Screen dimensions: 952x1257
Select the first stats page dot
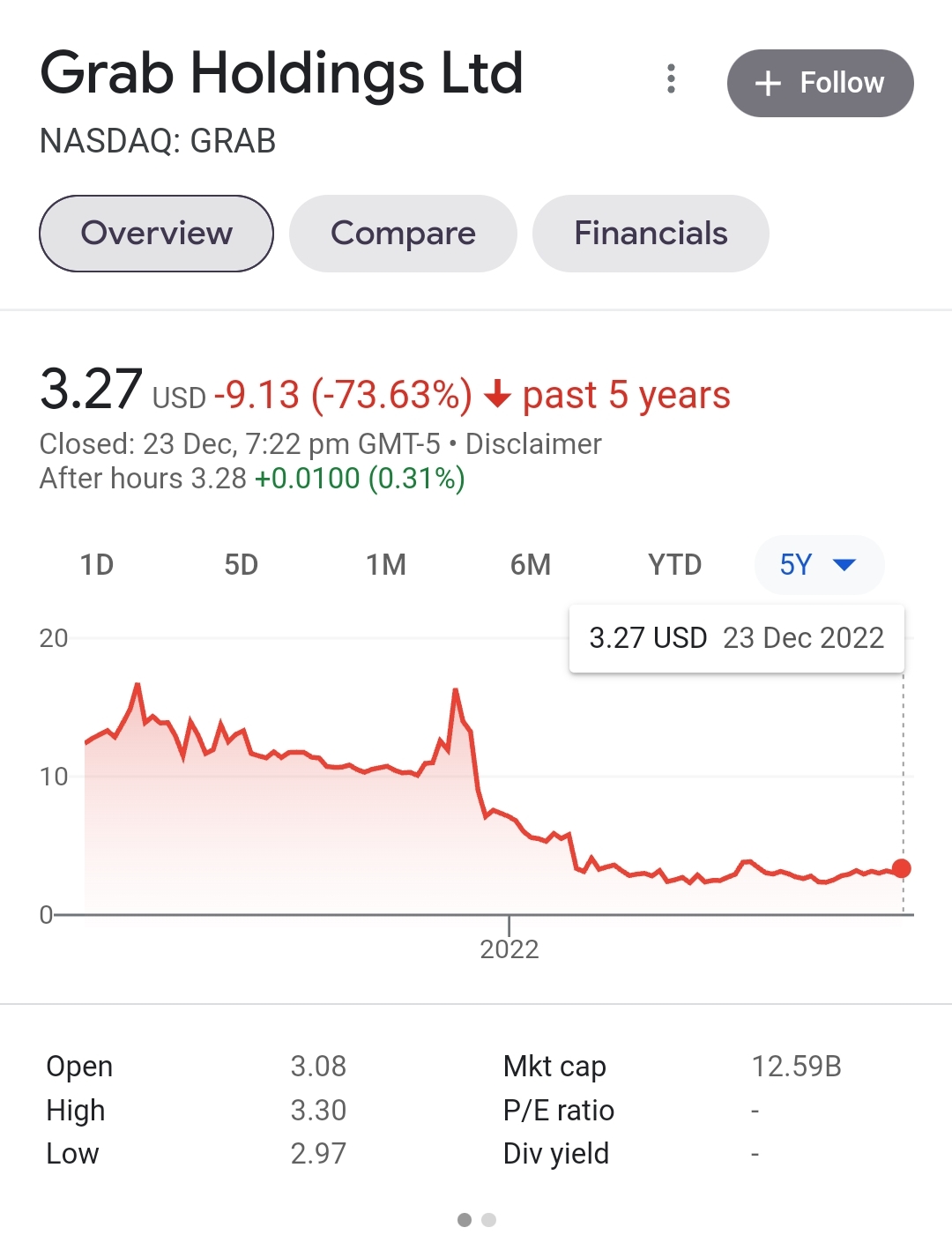[465, 1220]
